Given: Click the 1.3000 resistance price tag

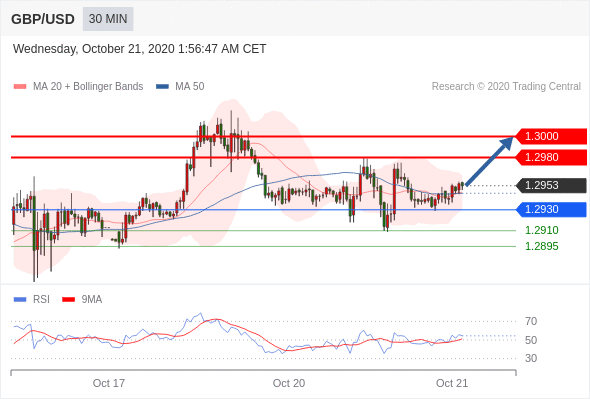Looking at the screenshot, I should [550, 136].
